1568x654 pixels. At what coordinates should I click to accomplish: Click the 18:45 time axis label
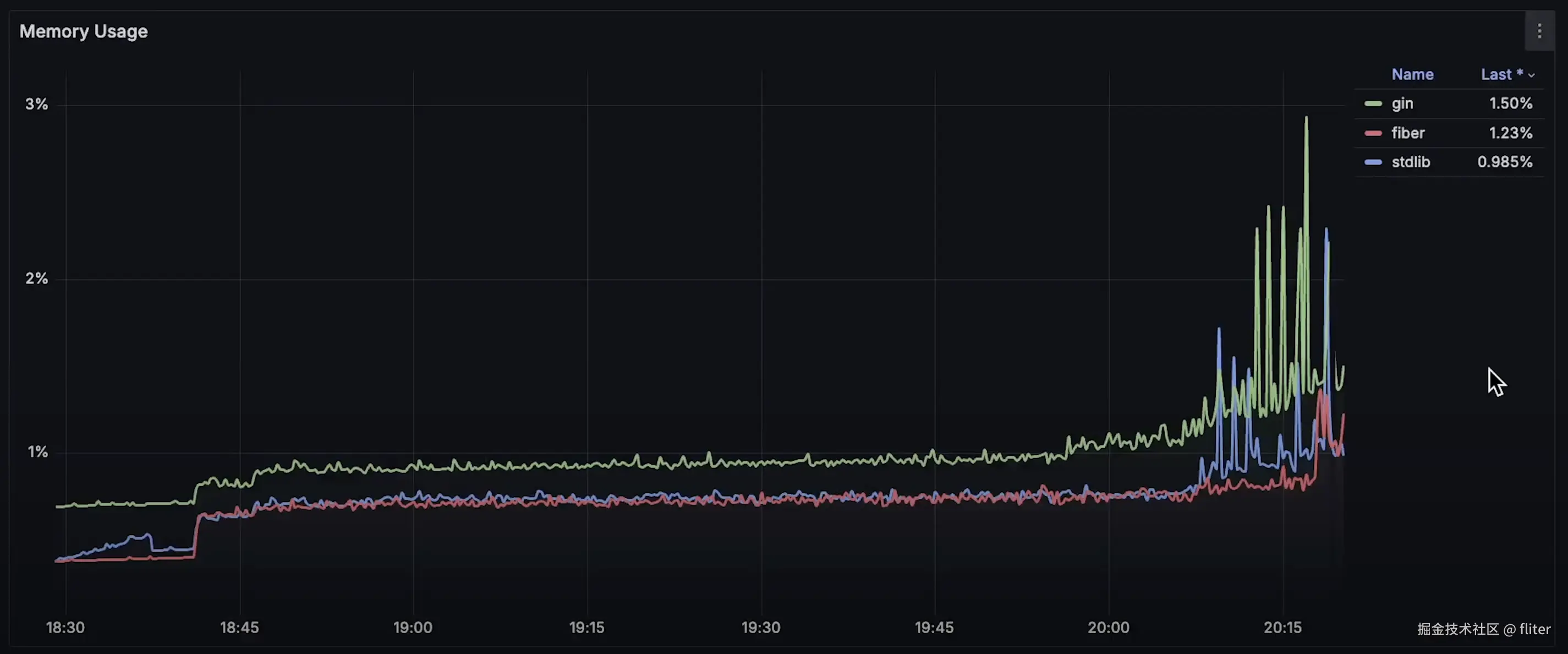(x=239, y=627)
